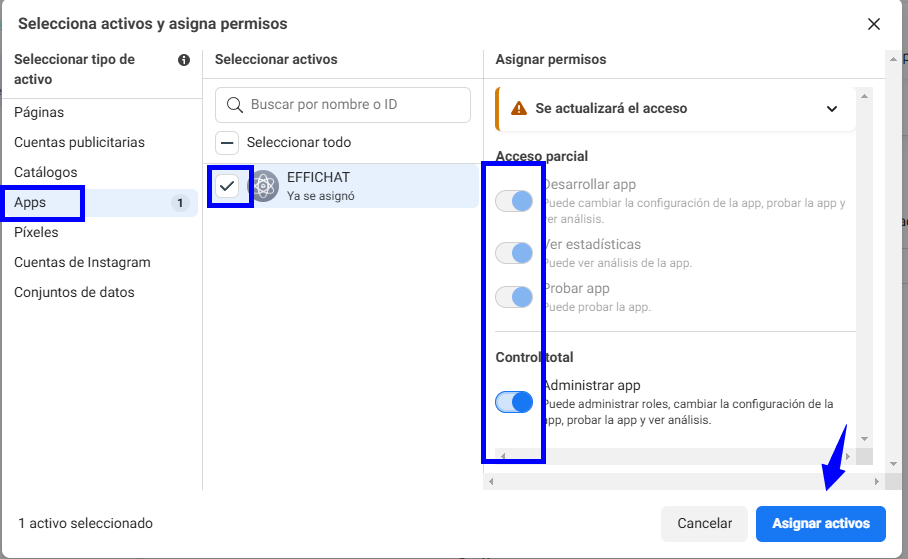Click horizontal scrollbar left arrow
908x559 pixels.
pos(490,482)
